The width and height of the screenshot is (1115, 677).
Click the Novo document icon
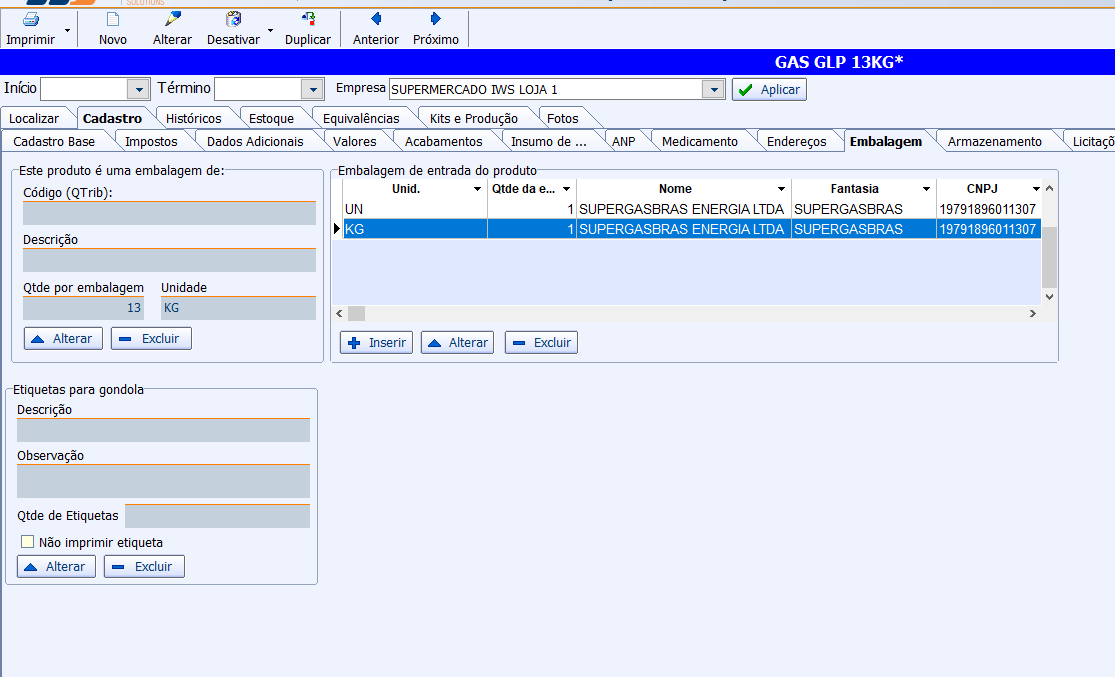[113, 19]
